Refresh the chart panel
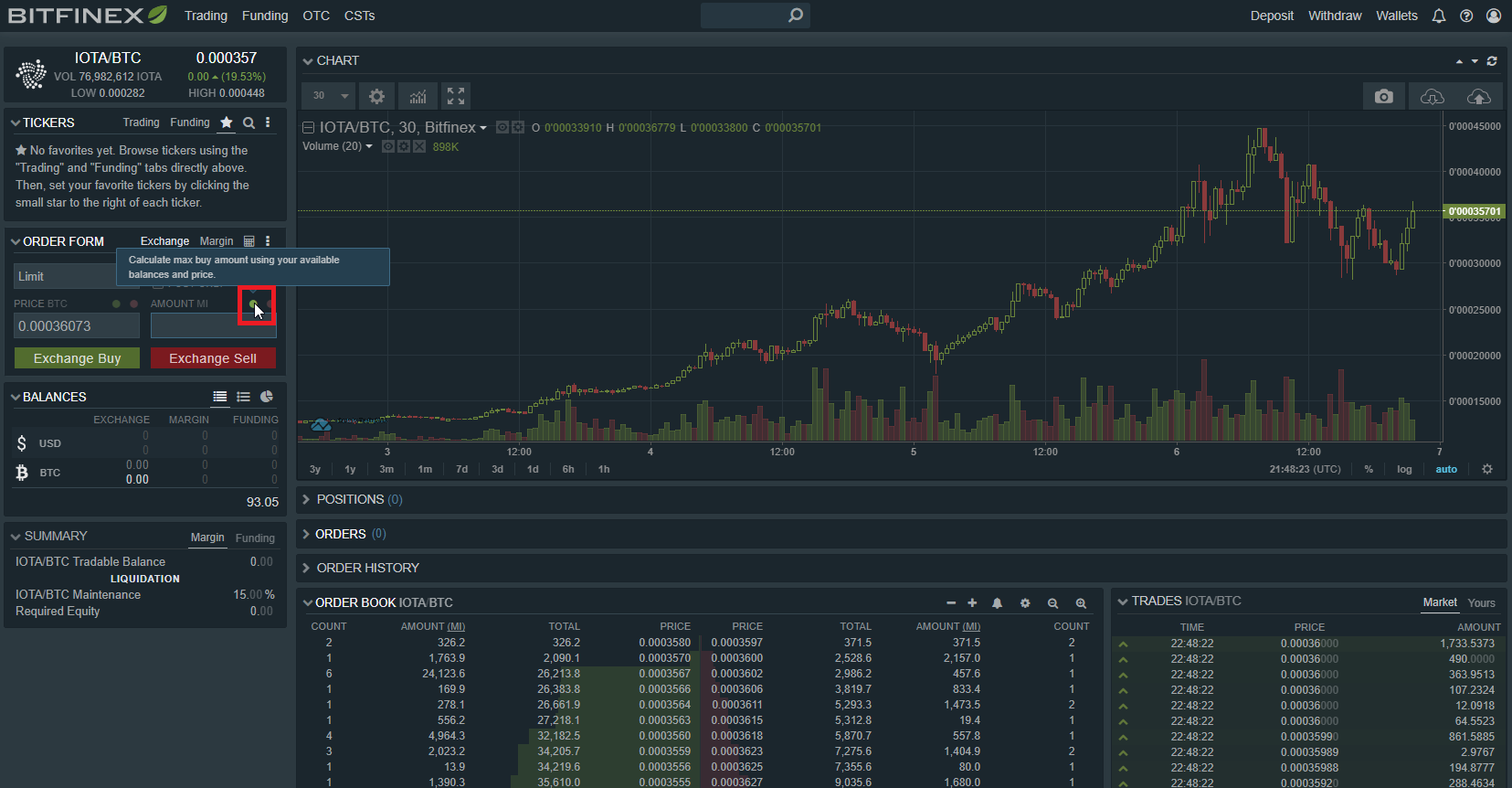 pos(1492,61)
